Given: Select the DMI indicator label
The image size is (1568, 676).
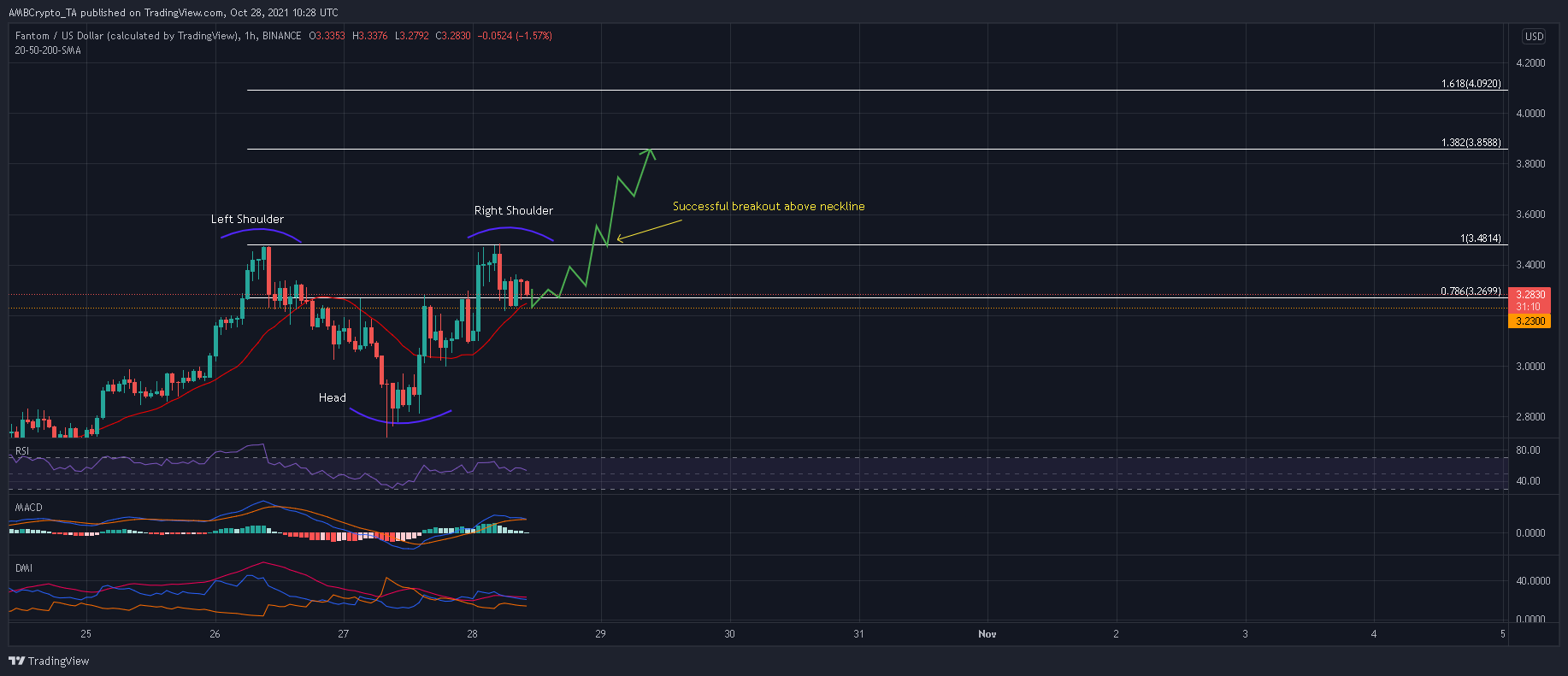Looking at the screenshot, I should [x=23, y=567].
